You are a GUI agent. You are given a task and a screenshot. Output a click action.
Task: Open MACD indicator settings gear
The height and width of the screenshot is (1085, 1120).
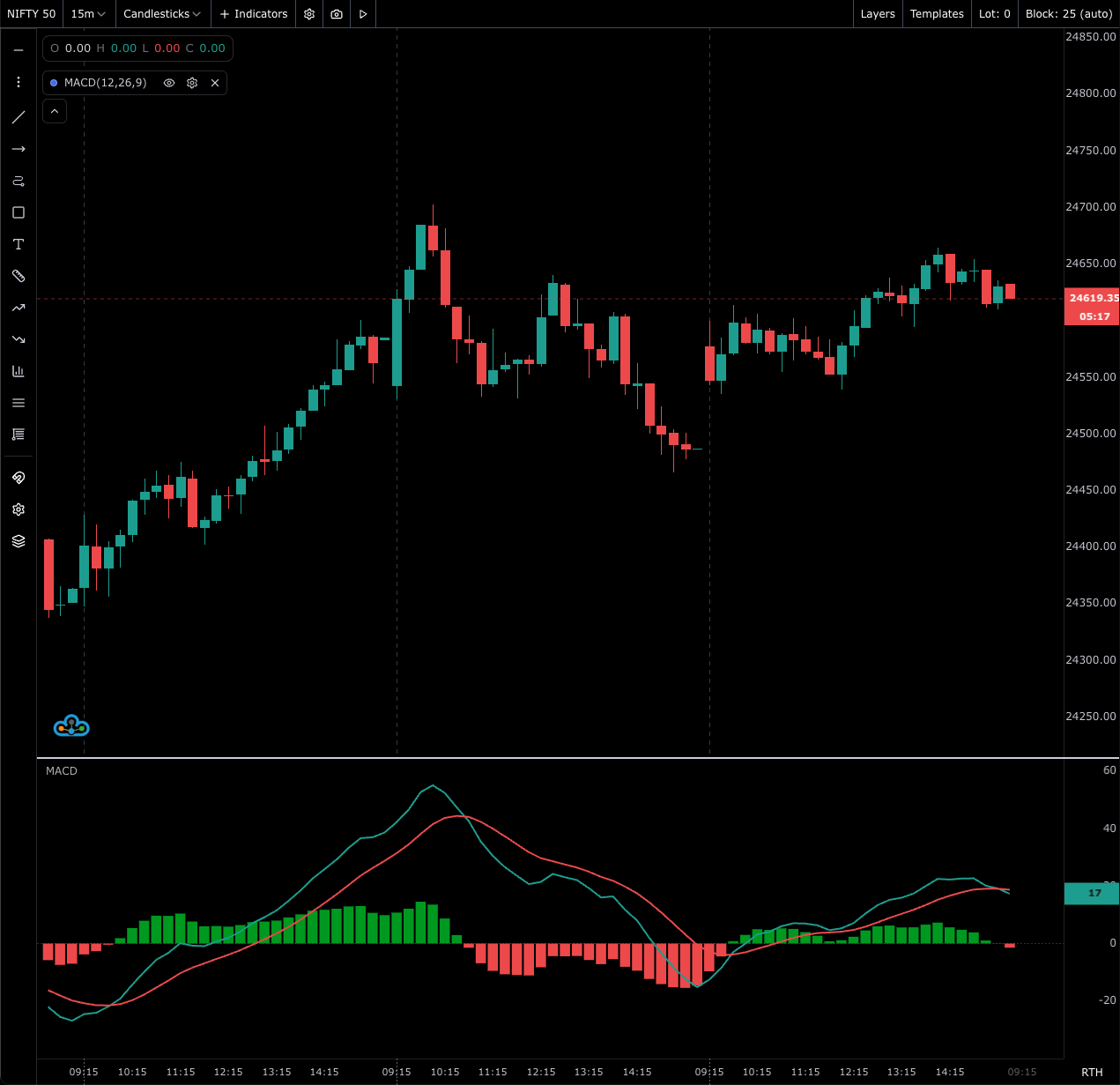192,83
